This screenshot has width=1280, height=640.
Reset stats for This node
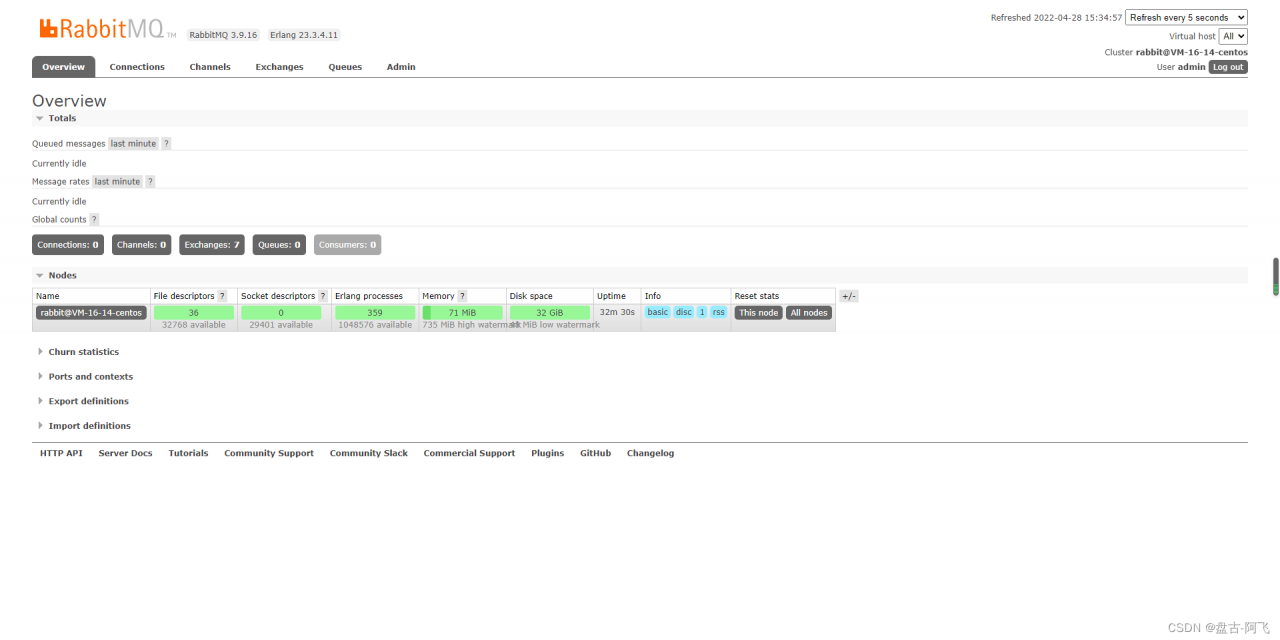pyautogui.click(x=759, y=313)
